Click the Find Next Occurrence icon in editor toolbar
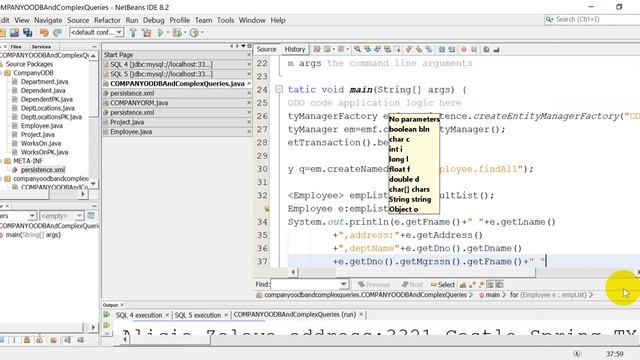 [377, 49]
